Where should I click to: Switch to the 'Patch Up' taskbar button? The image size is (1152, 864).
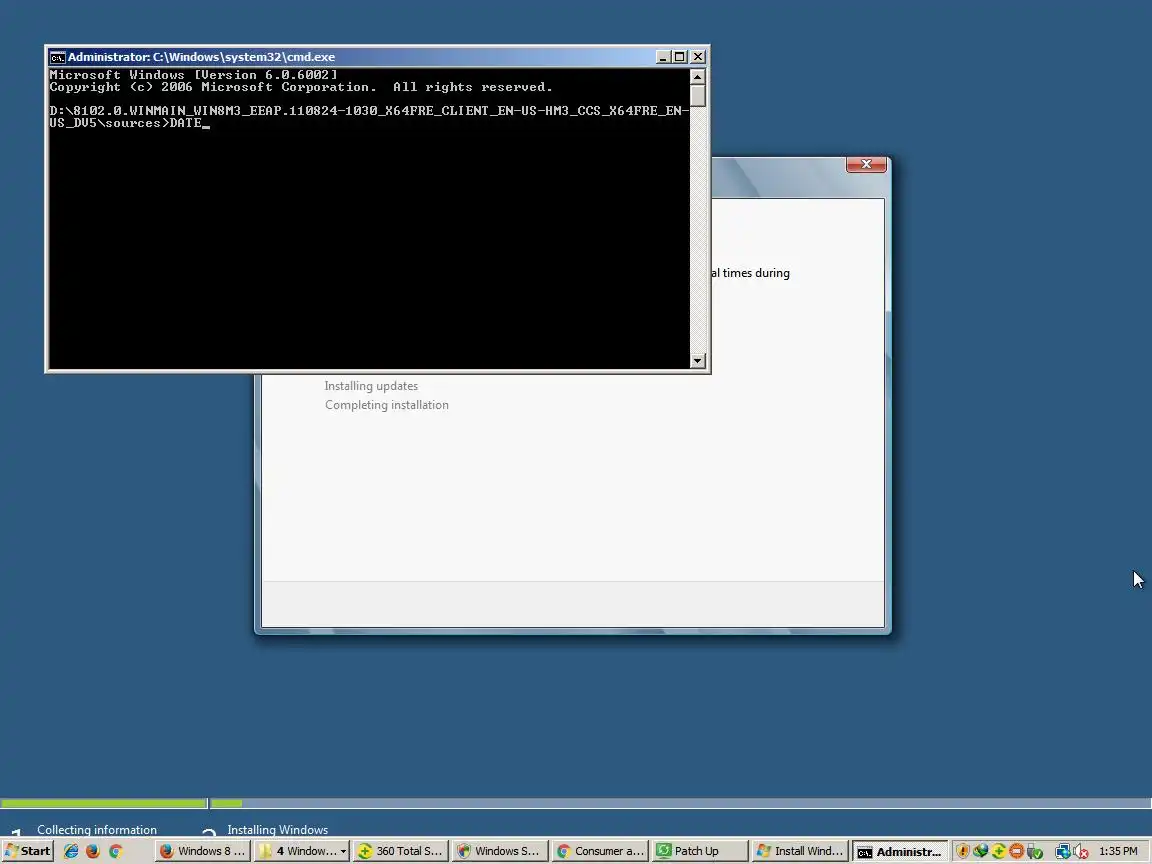[699, 851]
